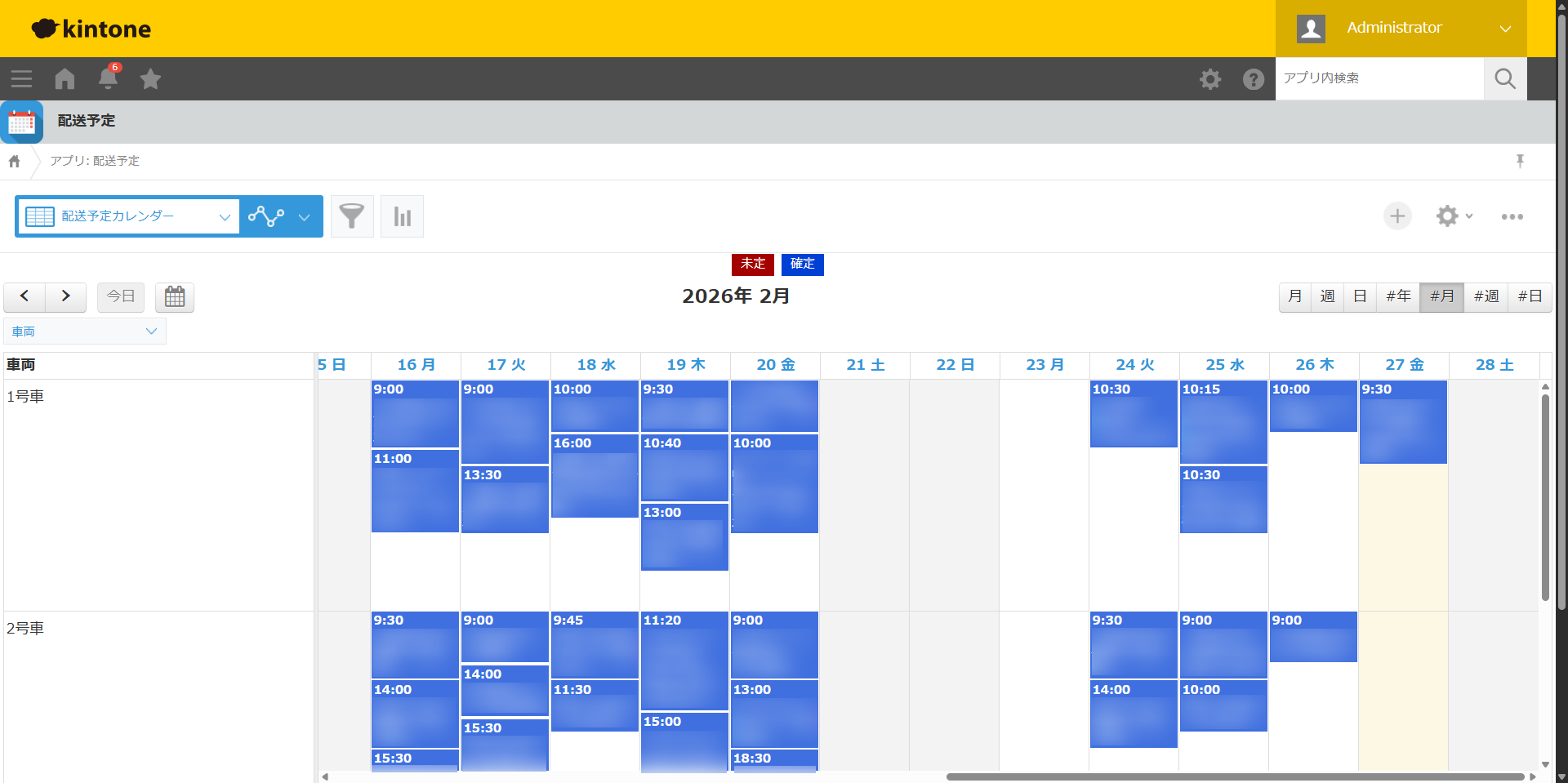
Task: Go to next period arrow button
Action: (x=66, y=296)
